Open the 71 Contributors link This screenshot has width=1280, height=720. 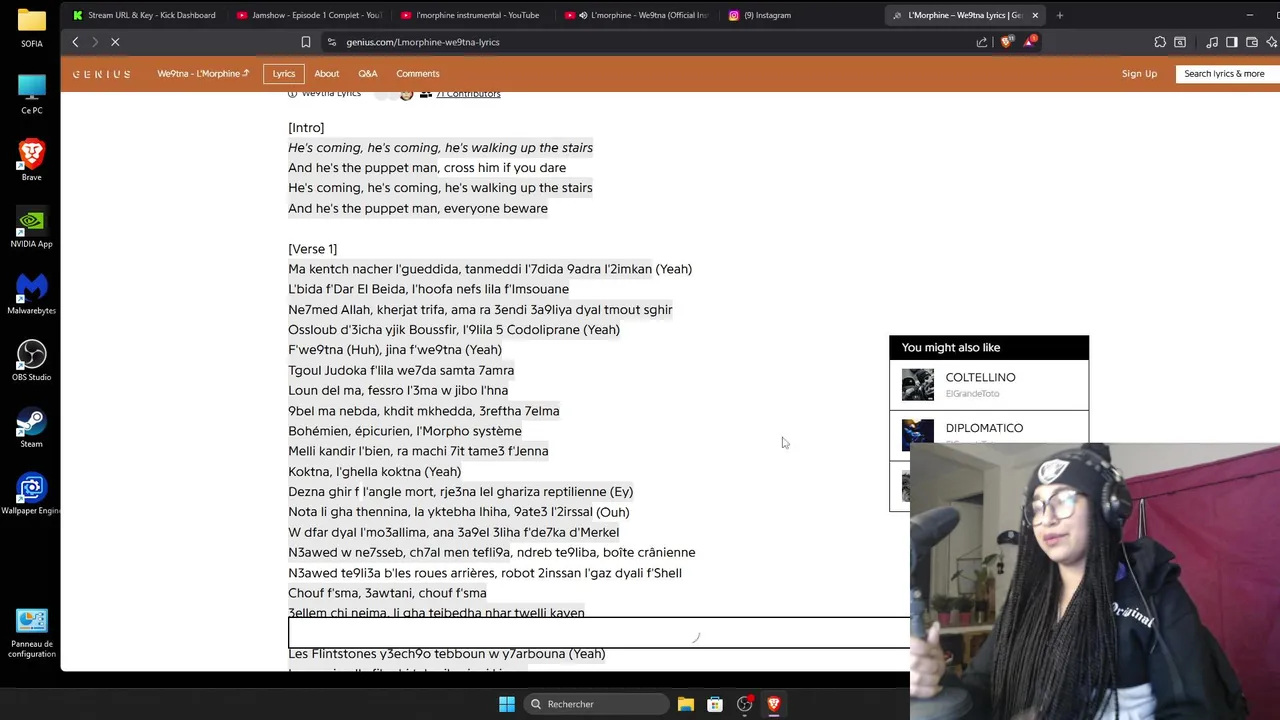click(468, 94)
